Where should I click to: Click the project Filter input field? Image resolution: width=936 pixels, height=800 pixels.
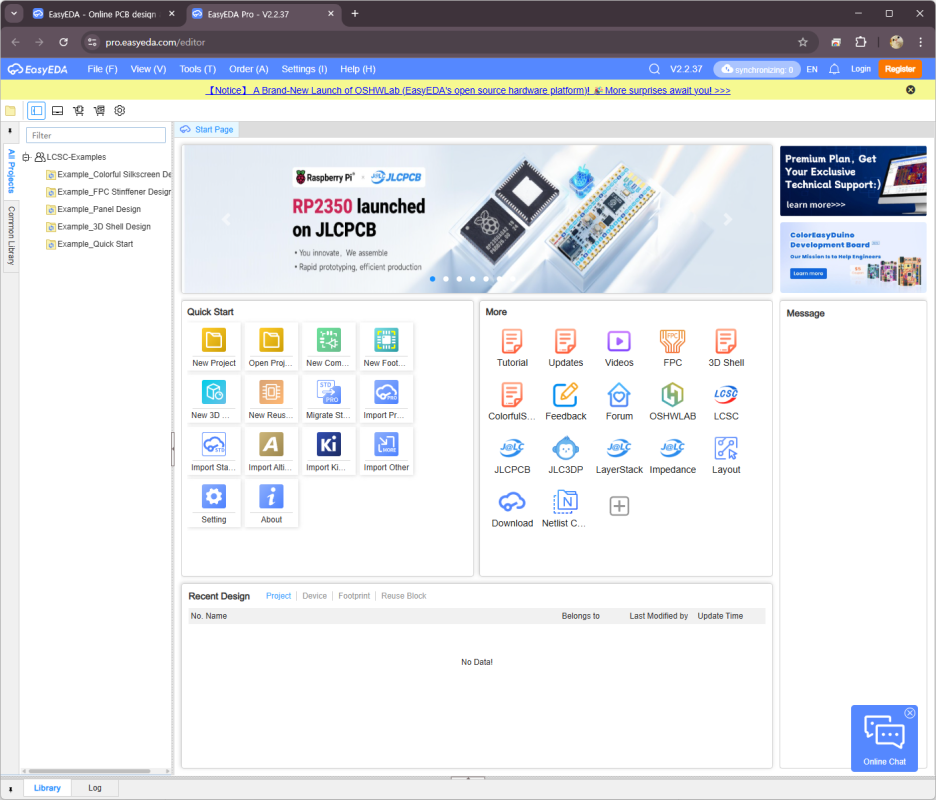pyautogui.click(x=96, y=136)
